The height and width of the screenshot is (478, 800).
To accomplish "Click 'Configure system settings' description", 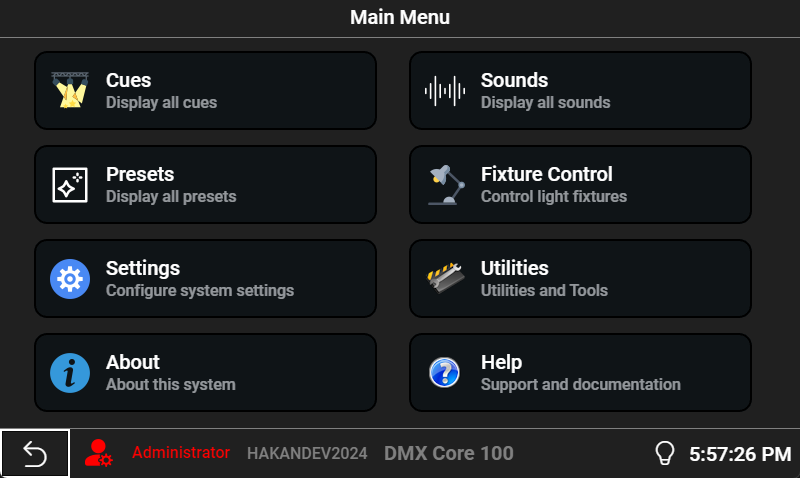I will click(200, 291).
